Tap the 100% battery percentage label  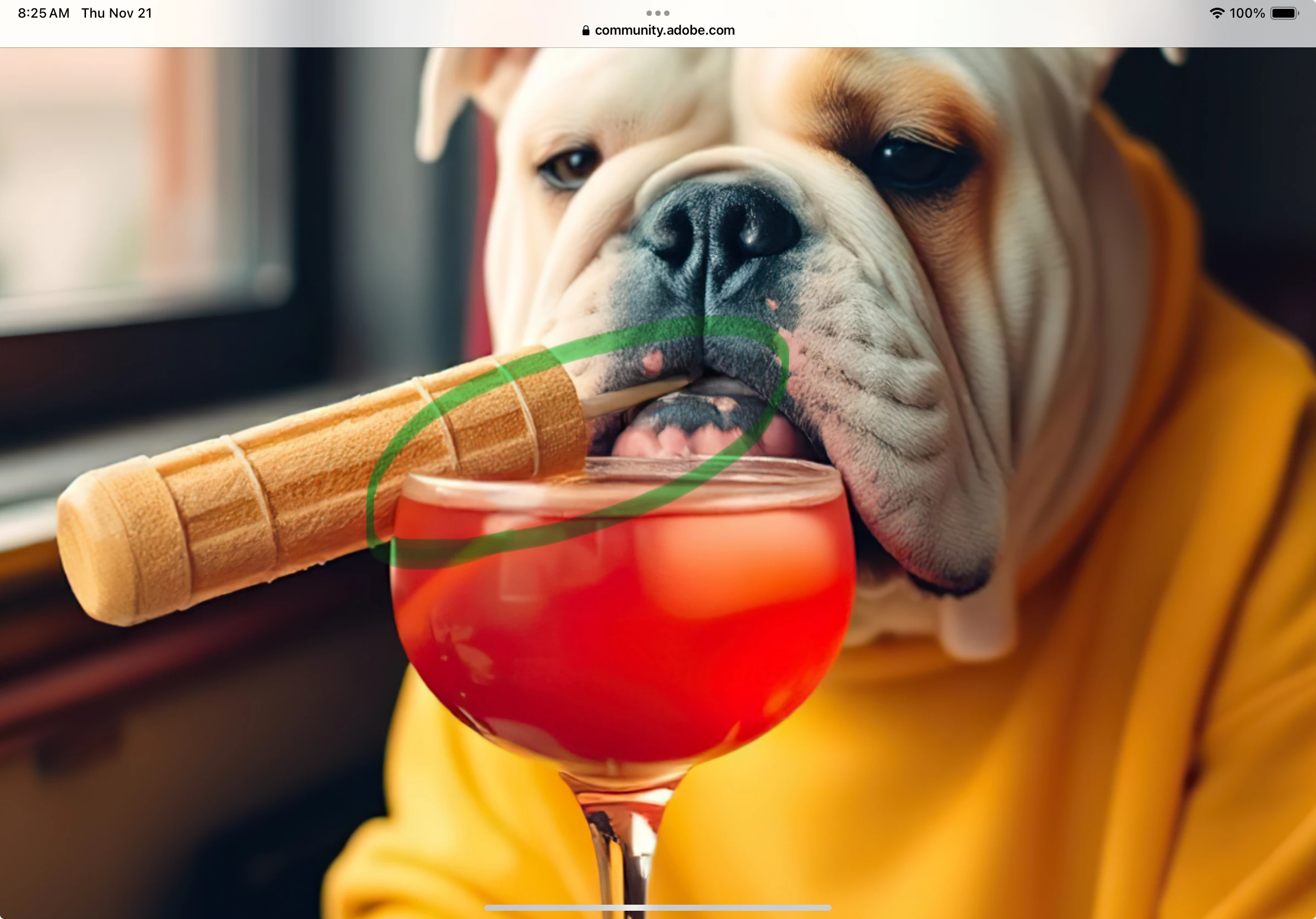1247,13
